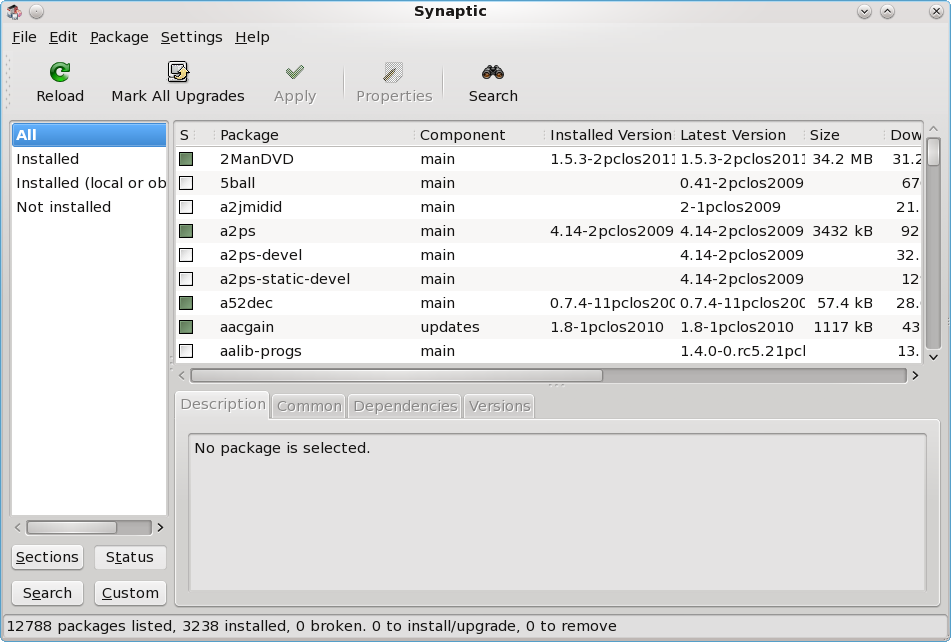951x642 pixels.
Task: Toggle status box for a52dec package
Action: pyautogui.click(x=186, y=303)
